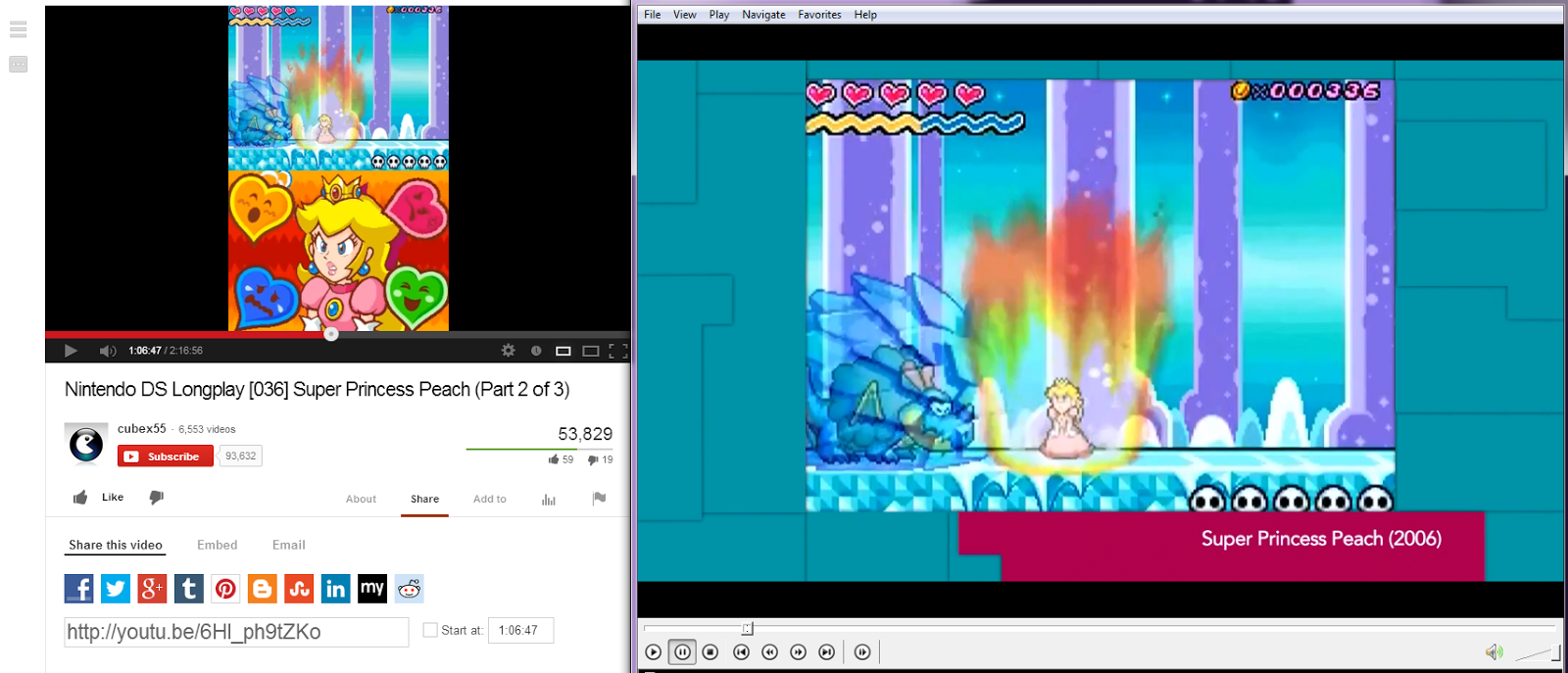
Task: Subscribe to cubex55 channel
Action: click(166, 457)
